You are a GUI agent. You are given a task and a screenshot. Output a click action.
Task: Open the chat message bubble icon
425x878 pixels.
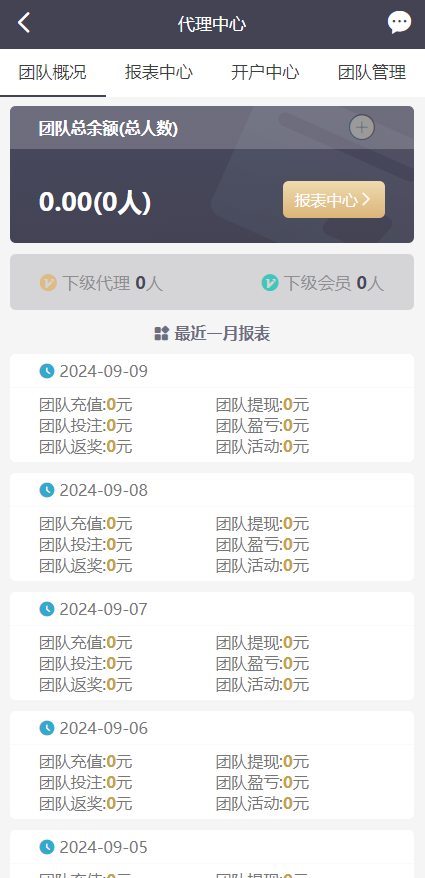click(x=399, y=23)
